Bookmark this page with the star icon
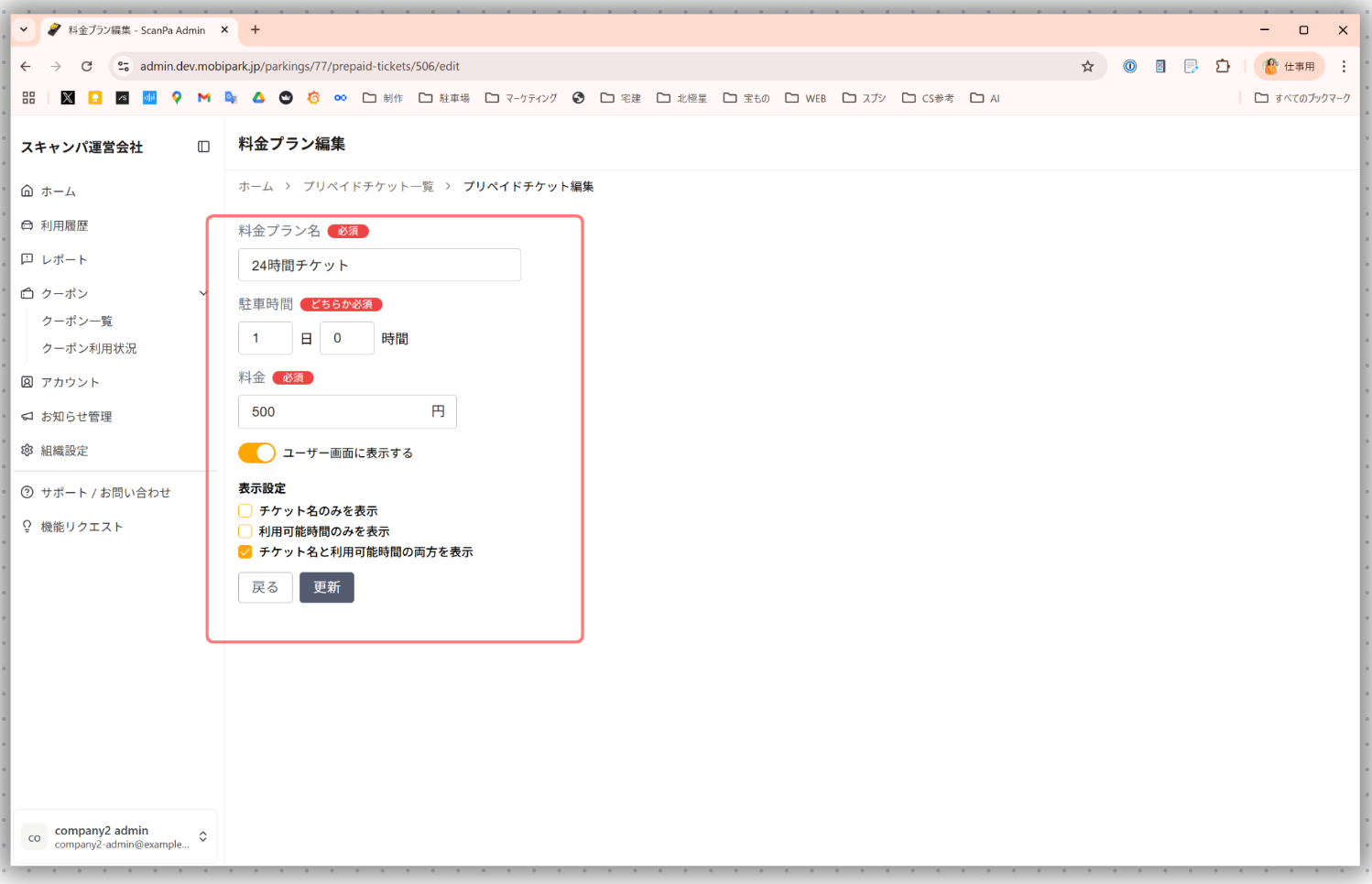 pyautogui.click(x=1087, y=66)
